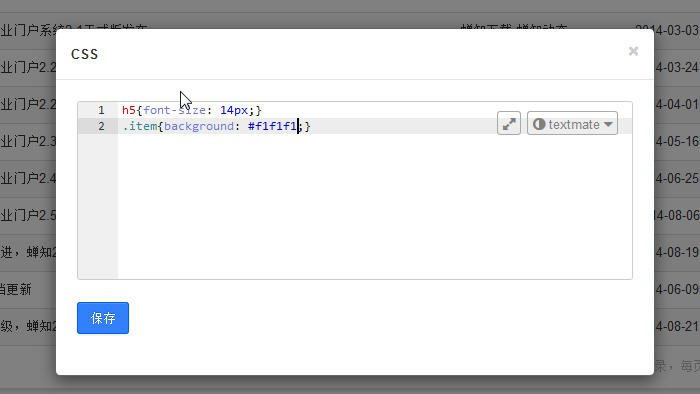
Task: Open the textmate theme dropdown
Action: pos(572,124)
